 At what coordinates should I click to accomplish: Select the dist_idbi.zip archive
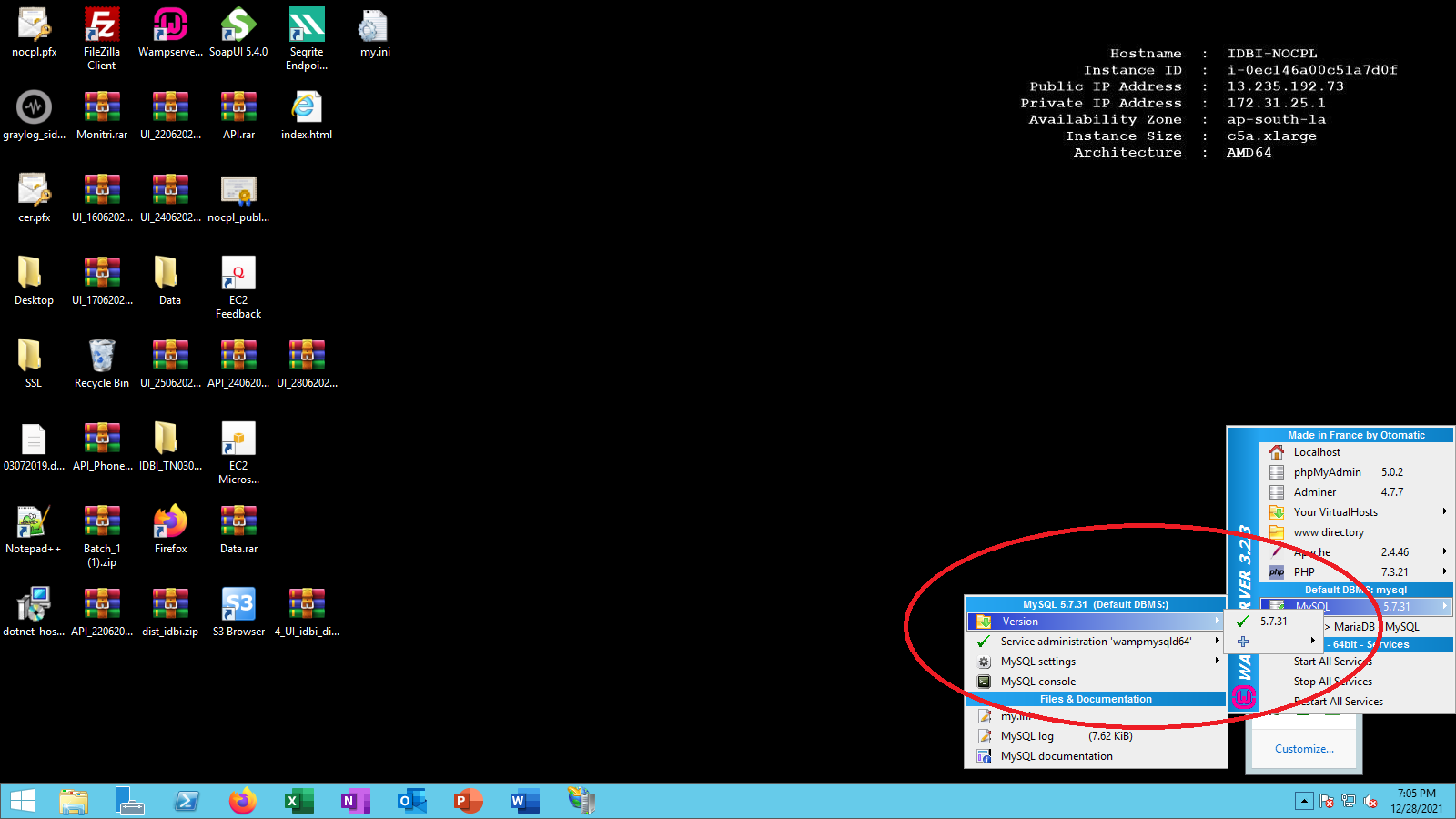click(x=170, y=612)
